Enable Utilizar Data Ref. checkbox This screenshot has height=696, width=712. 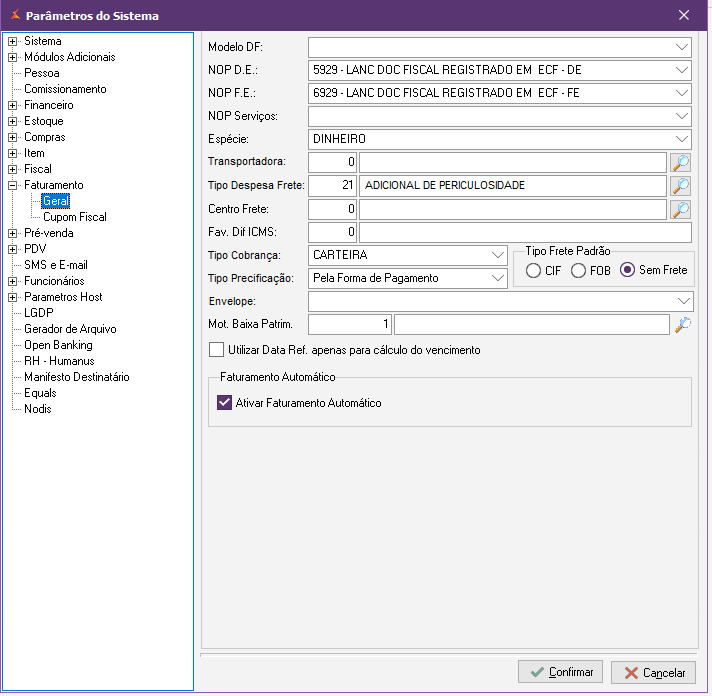216,350
